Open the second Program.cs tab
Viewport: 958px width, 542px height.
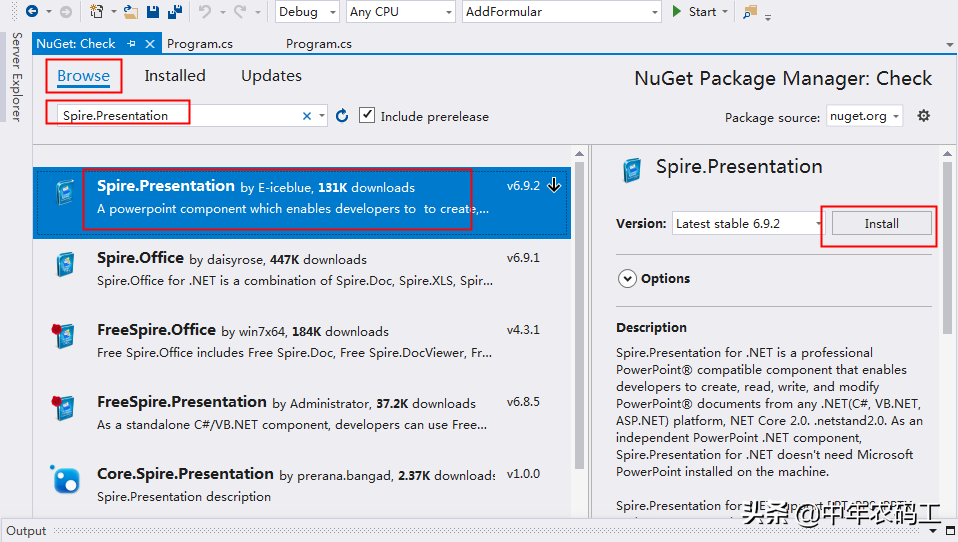319,44
